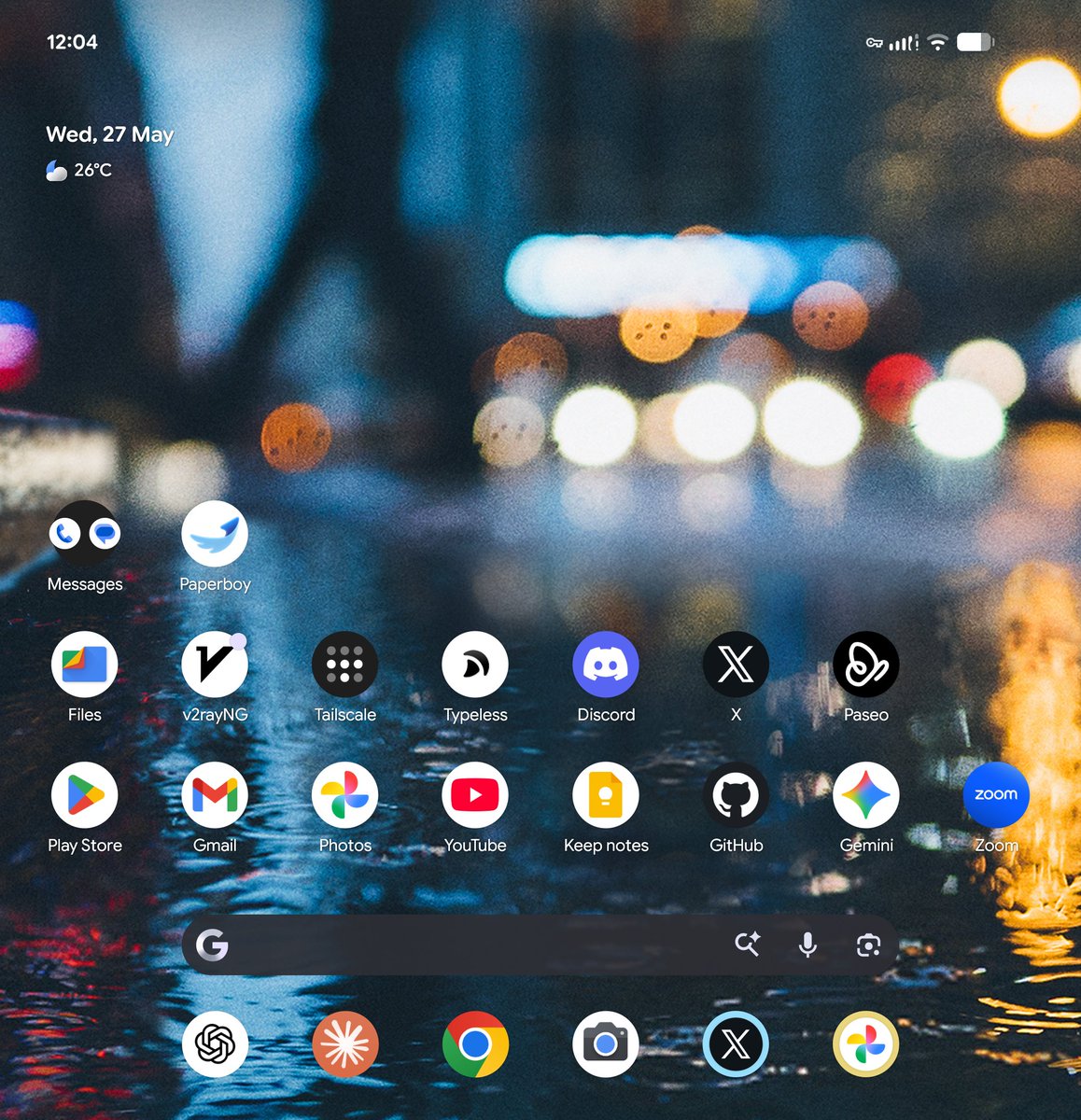Tap the cellular signal bars
Image resolution: width=1081 pixels, height=1120 pixels.
click(x=904, y=42)
